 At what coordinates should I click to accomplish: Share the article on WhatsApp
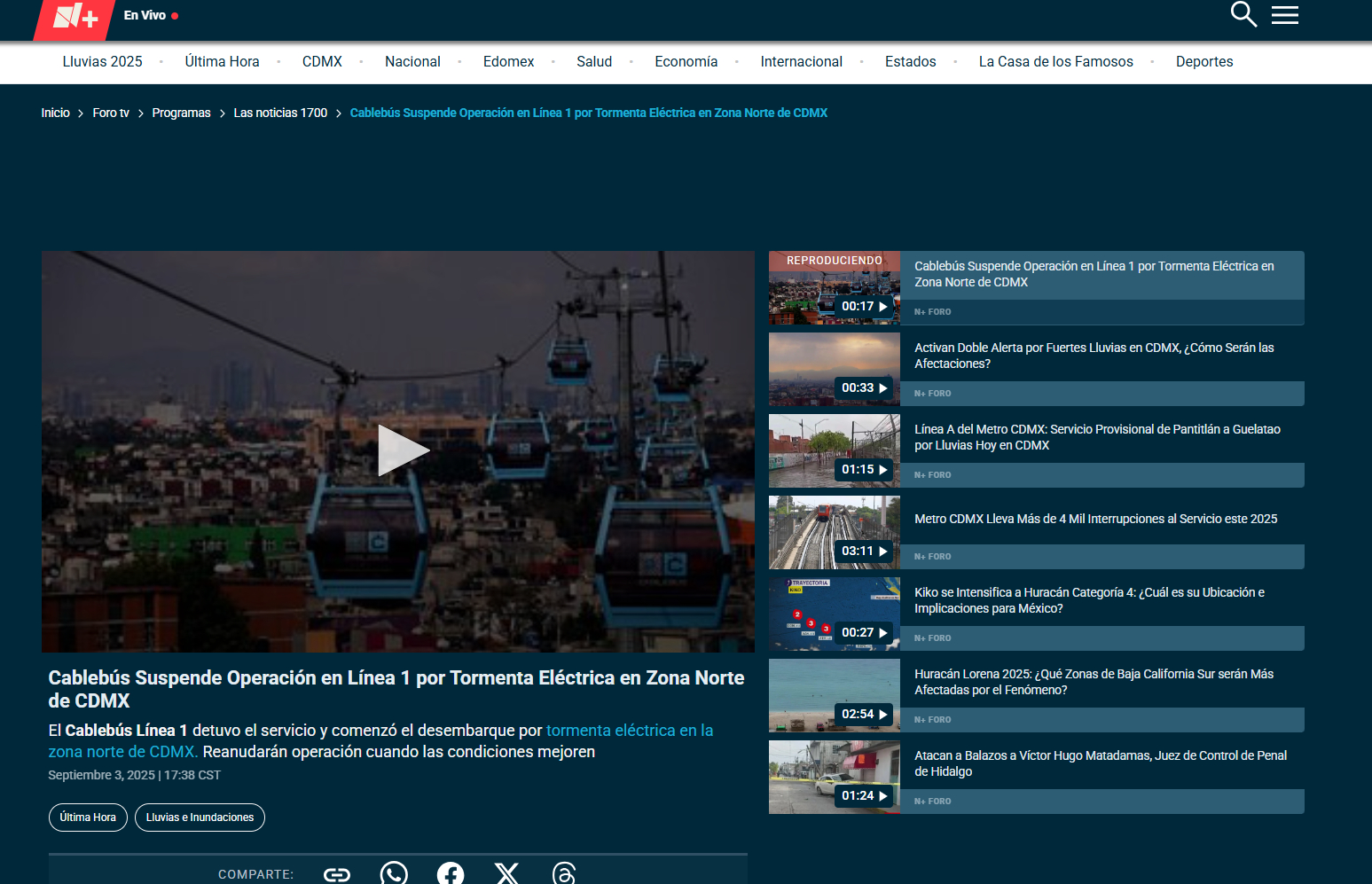click(394, 874)
